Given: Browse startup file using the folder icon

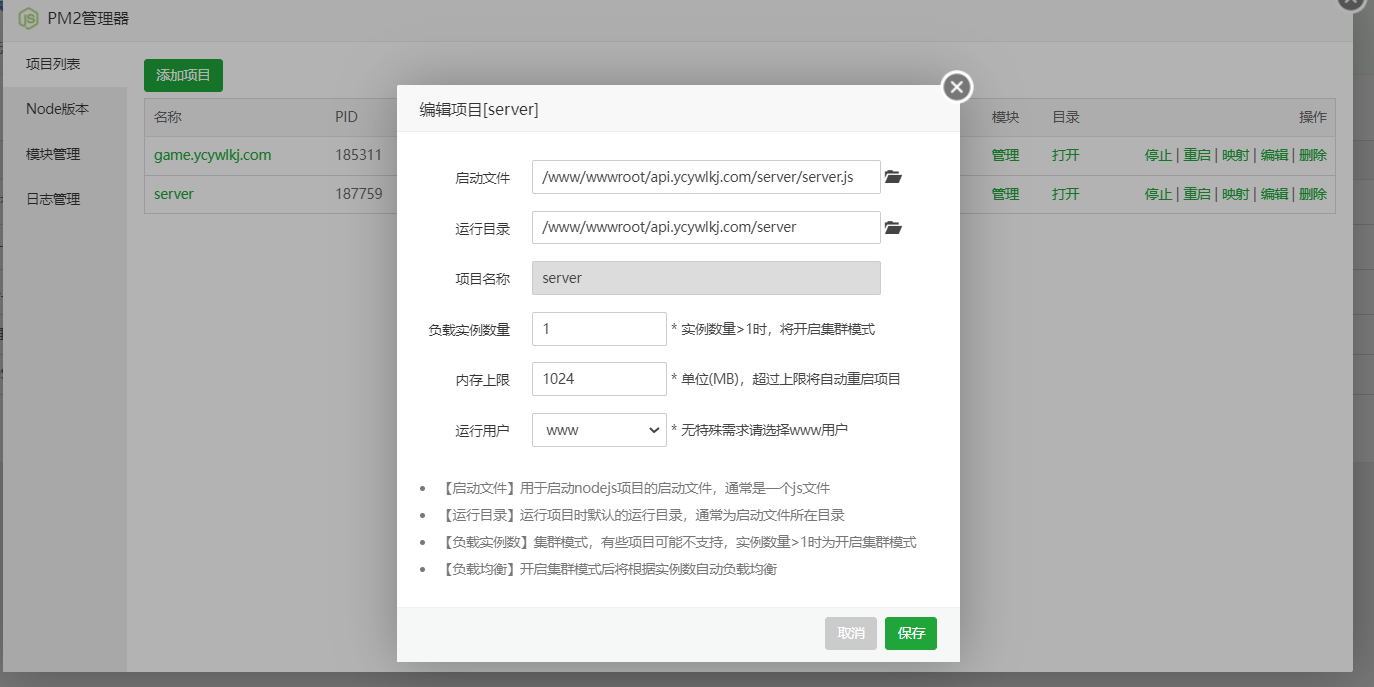Looking at the screenshot, I should [x=893, y=177].
